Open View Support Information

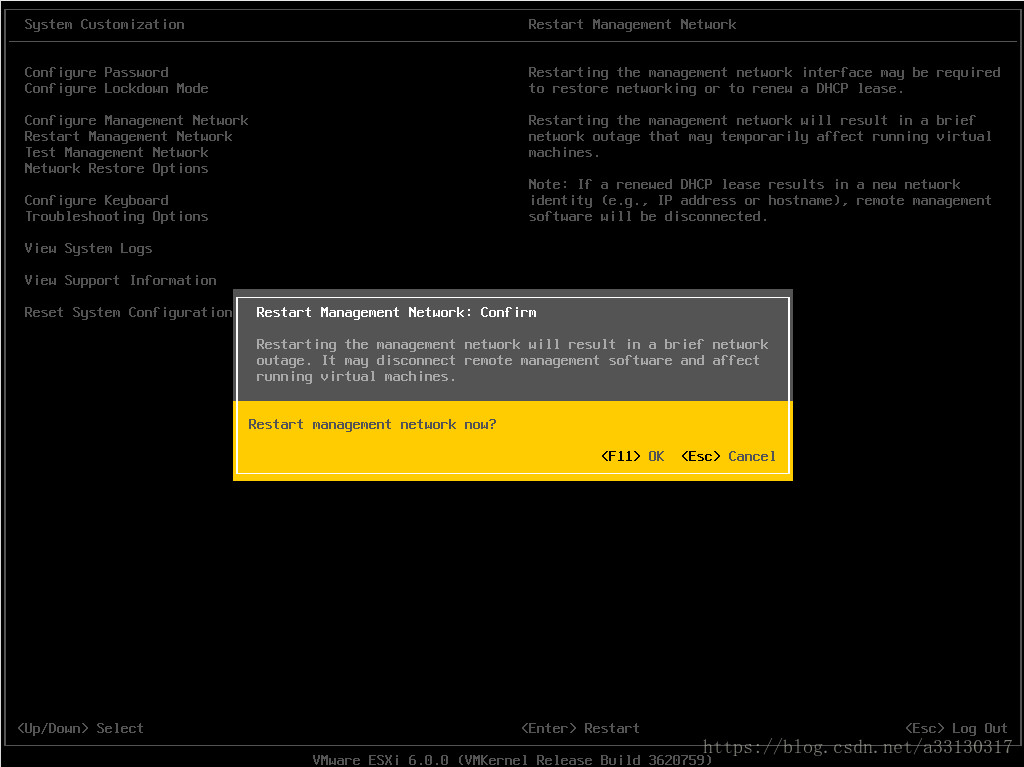click(x=120, y=280)
